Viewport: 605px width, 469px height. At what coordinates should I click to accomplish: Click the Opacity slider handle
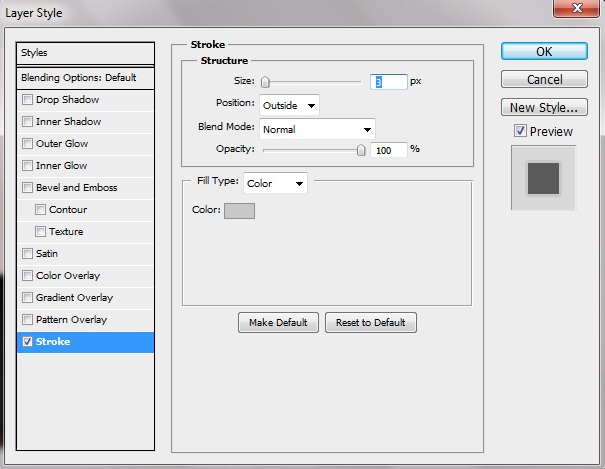(x=361, y=150)
